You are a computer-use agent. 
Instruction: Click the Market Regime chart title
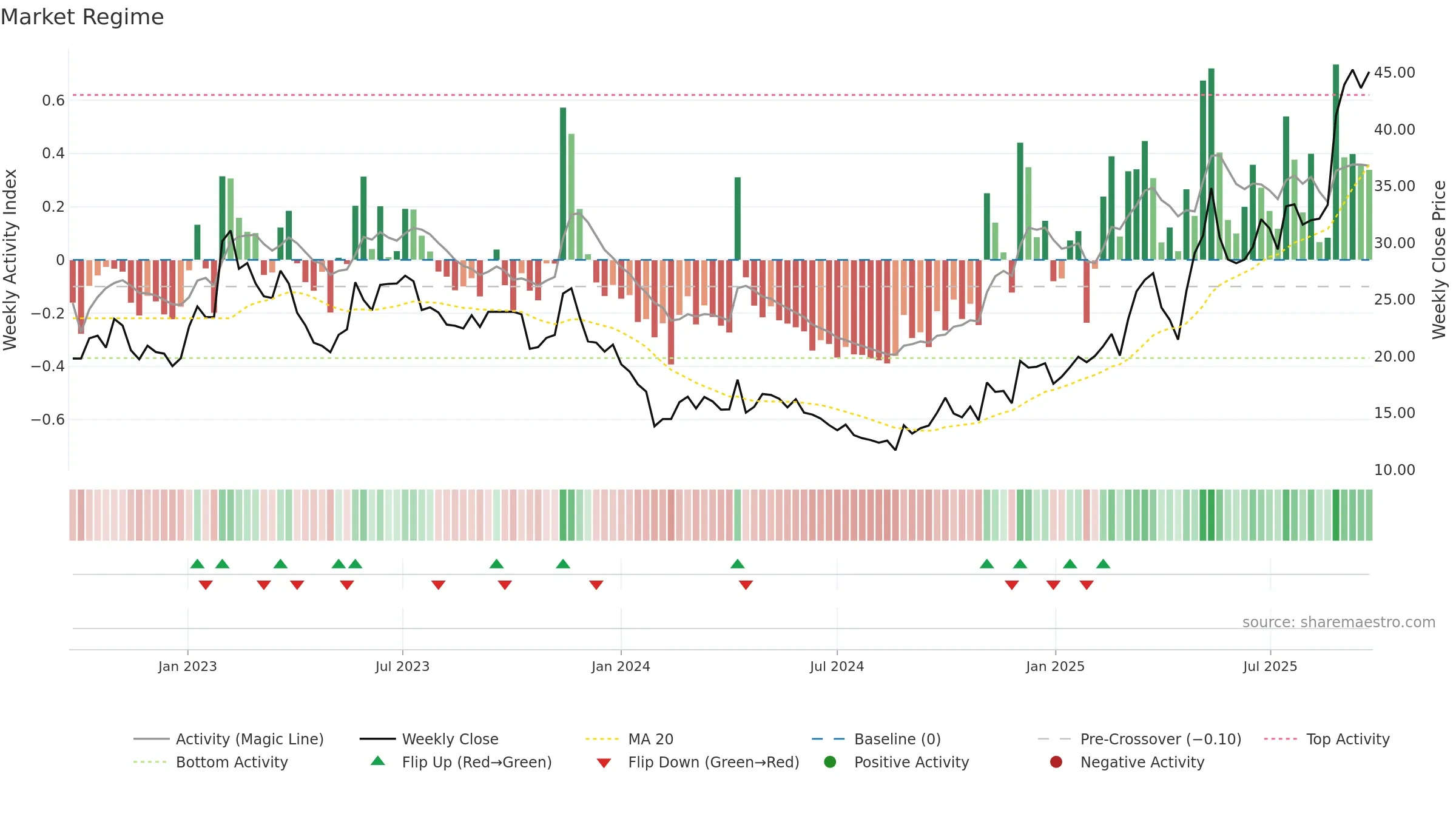tap(82, 17)
